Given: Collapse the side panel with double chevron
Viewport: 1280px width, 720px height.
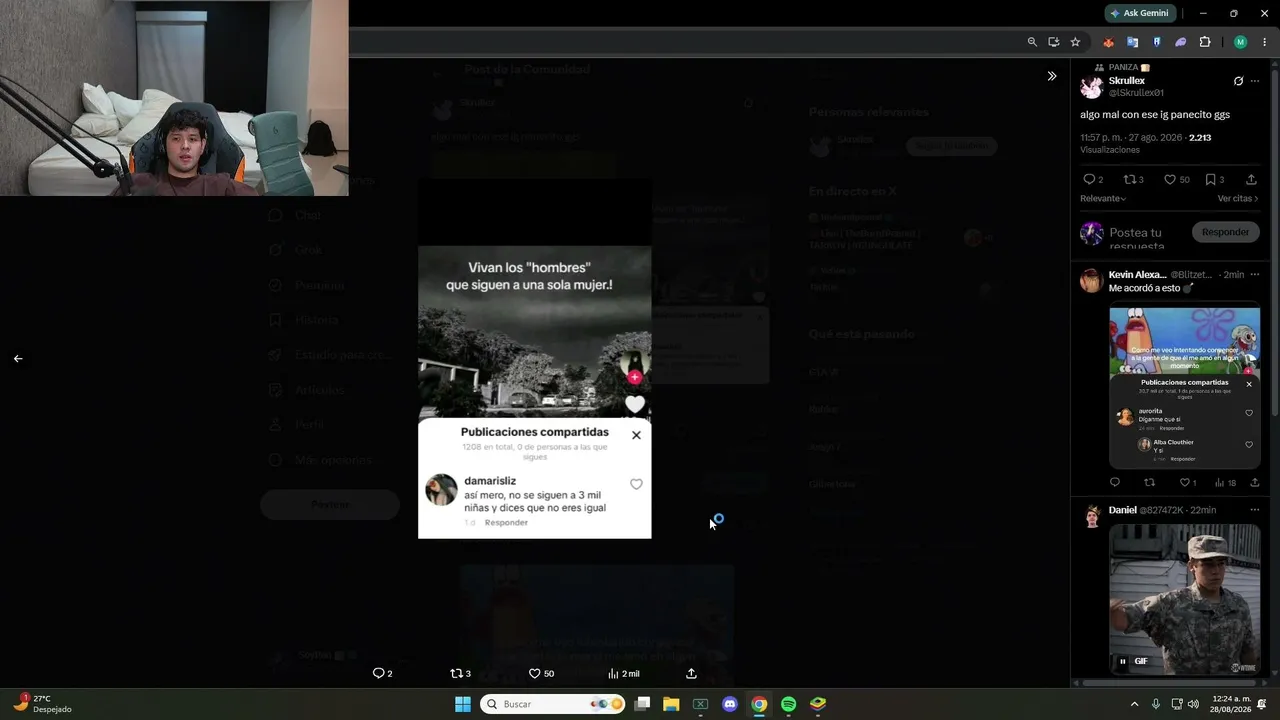Looking at the screenshot, I should pos(1052,76).
